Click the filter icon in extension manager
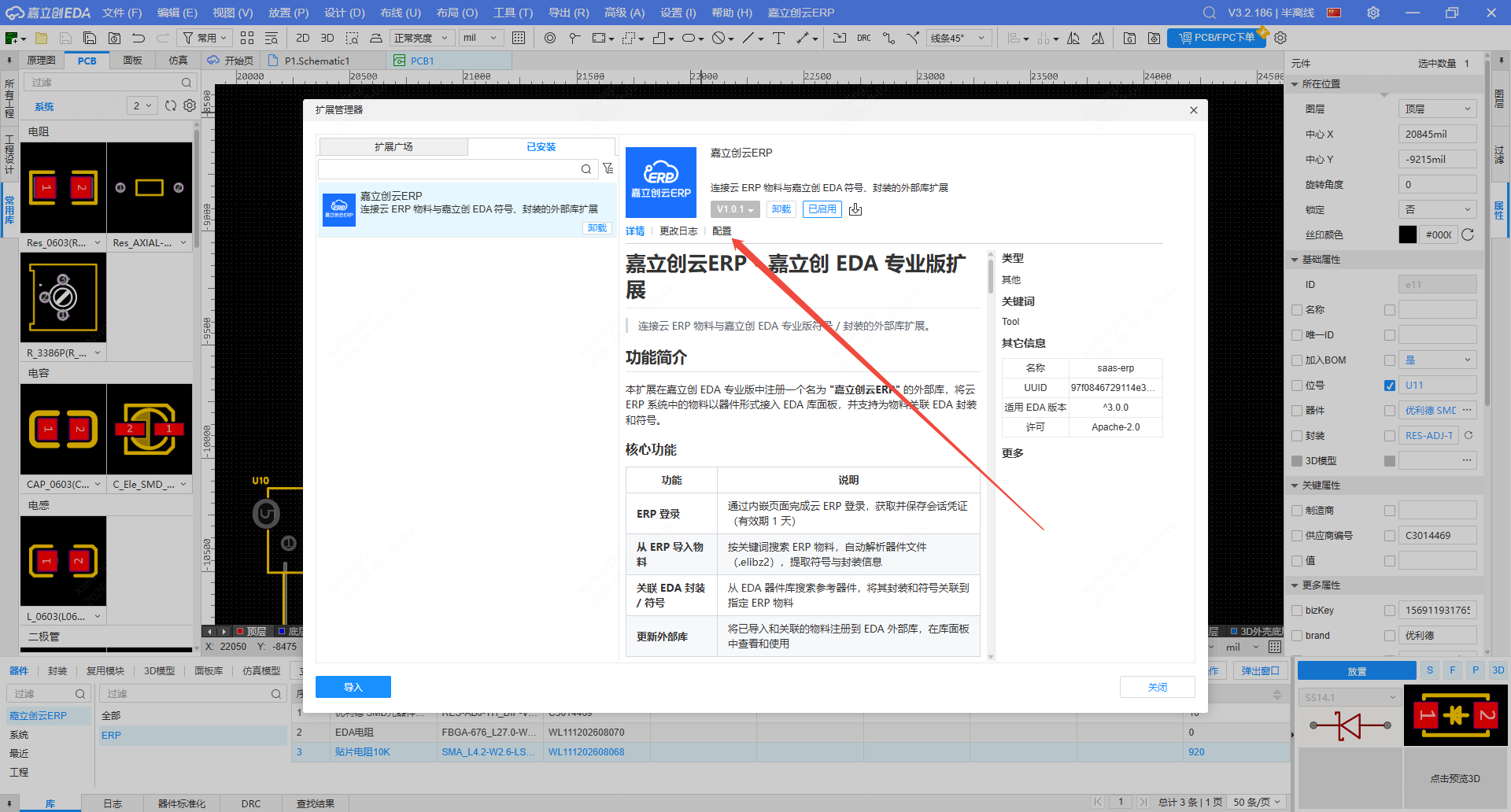 [x=608, y=168]
